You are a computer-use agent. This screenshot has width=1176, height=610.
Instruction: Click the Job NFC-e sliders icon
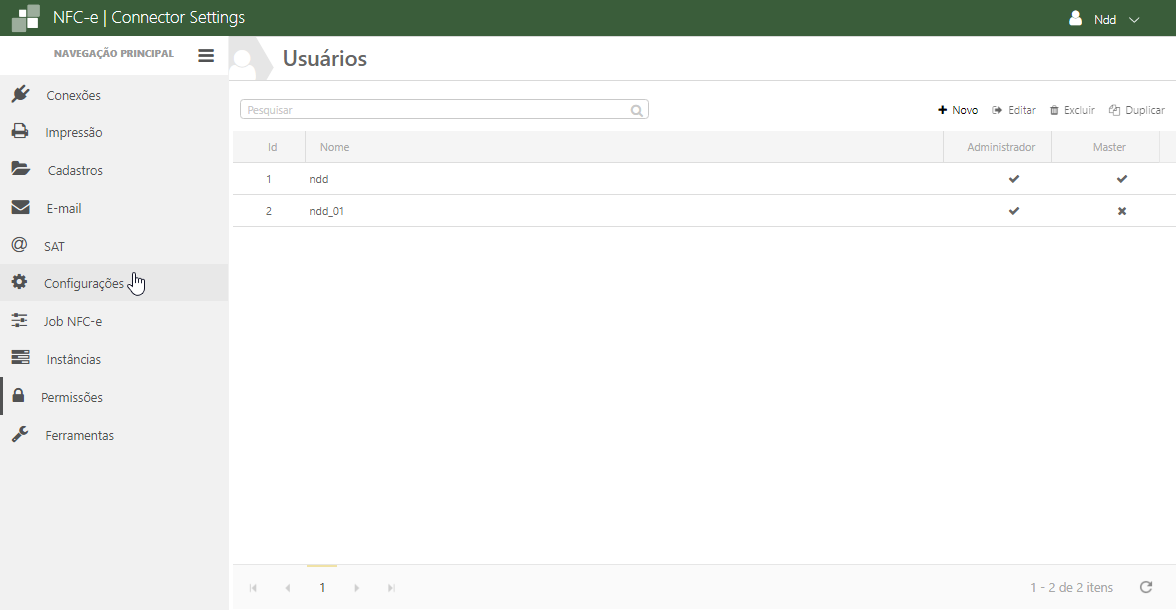pos(20,321)
